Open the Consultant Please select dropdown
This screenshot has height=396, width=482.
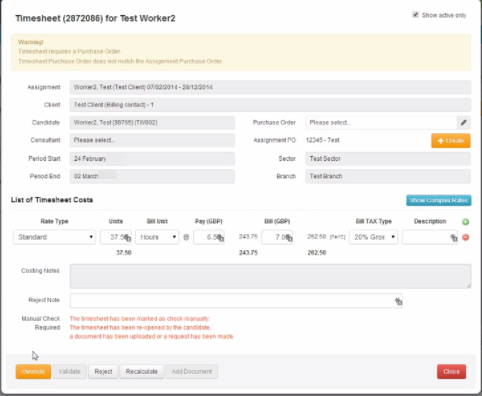click(x=152, y=140)
